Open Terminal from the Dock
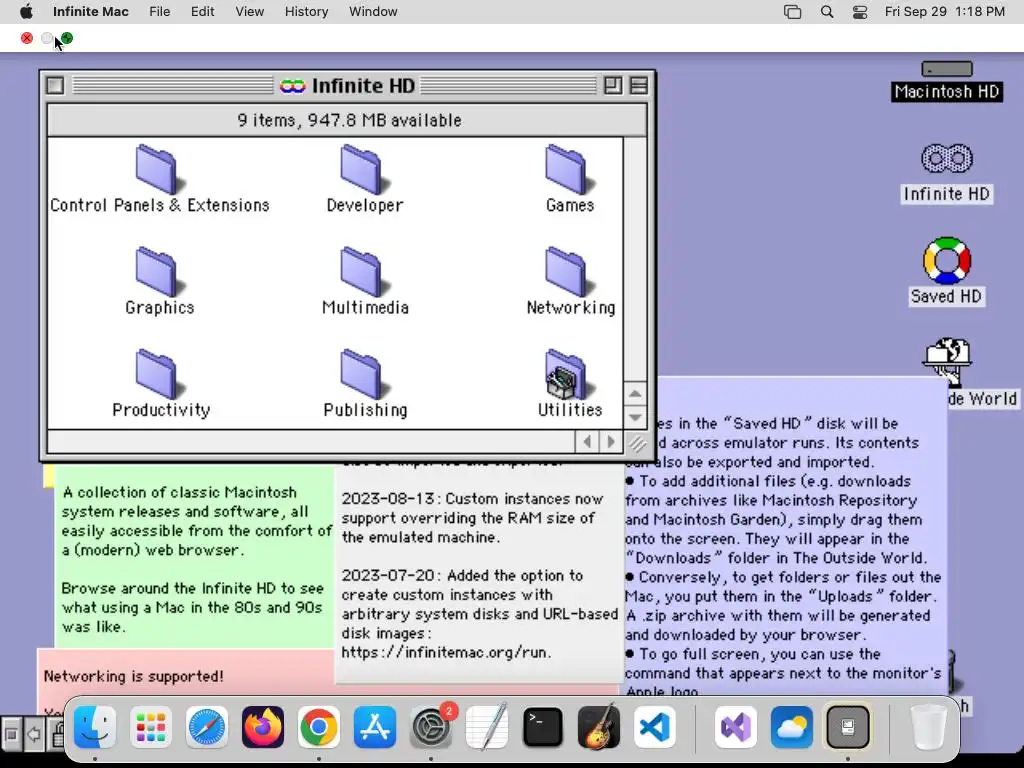 (x=543, y=727)
